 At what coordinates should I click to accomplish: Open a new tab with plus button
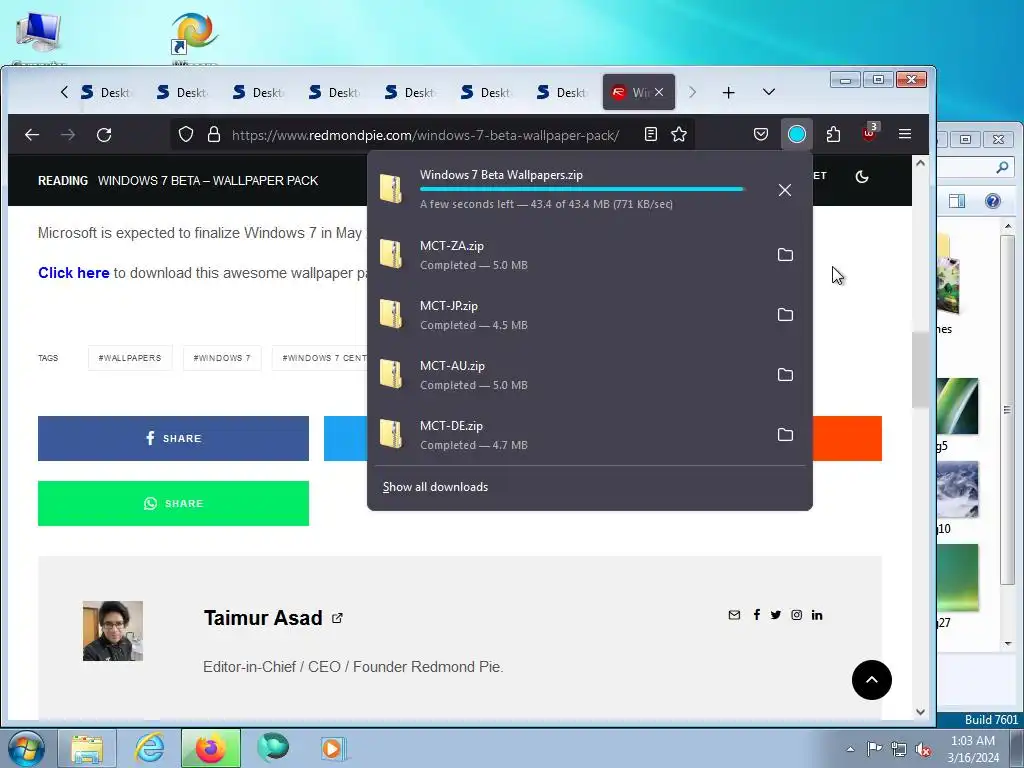729,93
